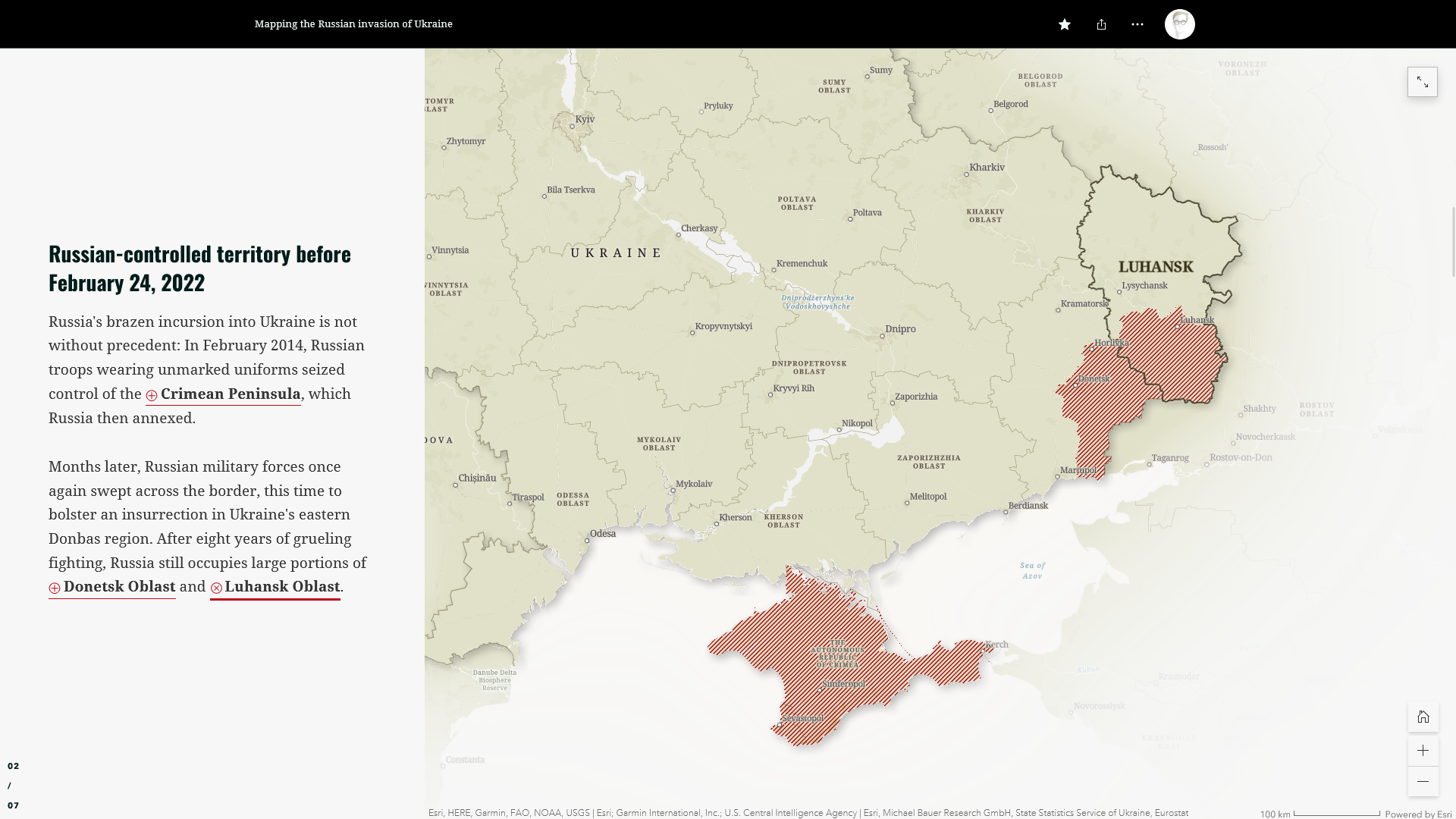Open the share icon in header

coord(1101,24)
